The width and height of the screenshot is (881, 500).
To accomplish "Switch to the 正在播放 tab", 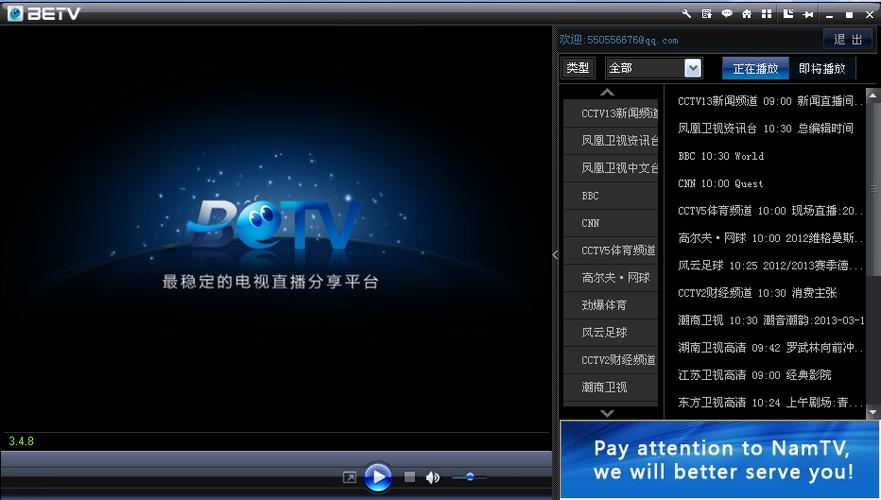I will [756, 69].
